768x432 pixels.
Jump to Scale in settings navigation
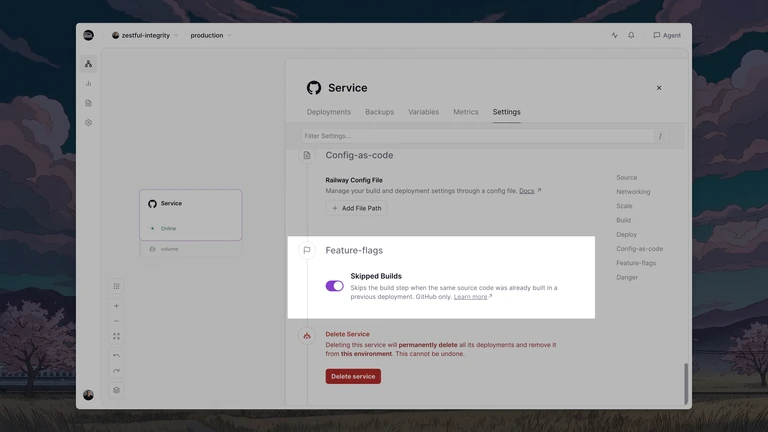click(x=624, y=206)
